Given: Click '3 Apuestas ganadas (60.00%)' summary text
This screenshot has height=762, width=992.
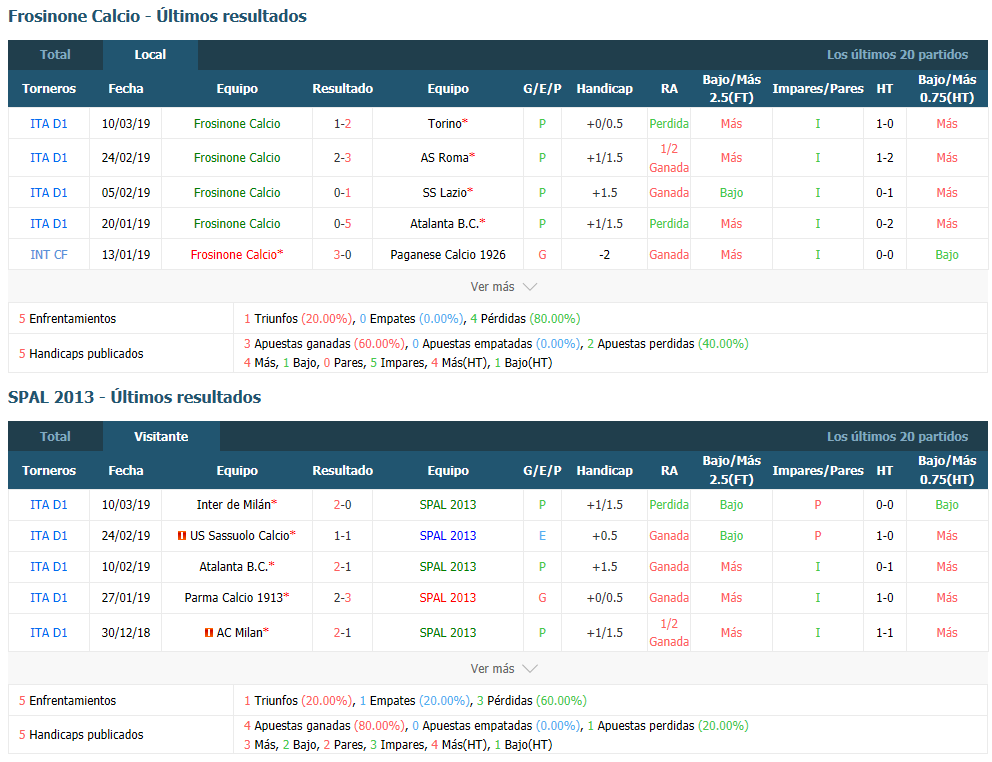Looking at the screenshot, I should click(325, 344).
